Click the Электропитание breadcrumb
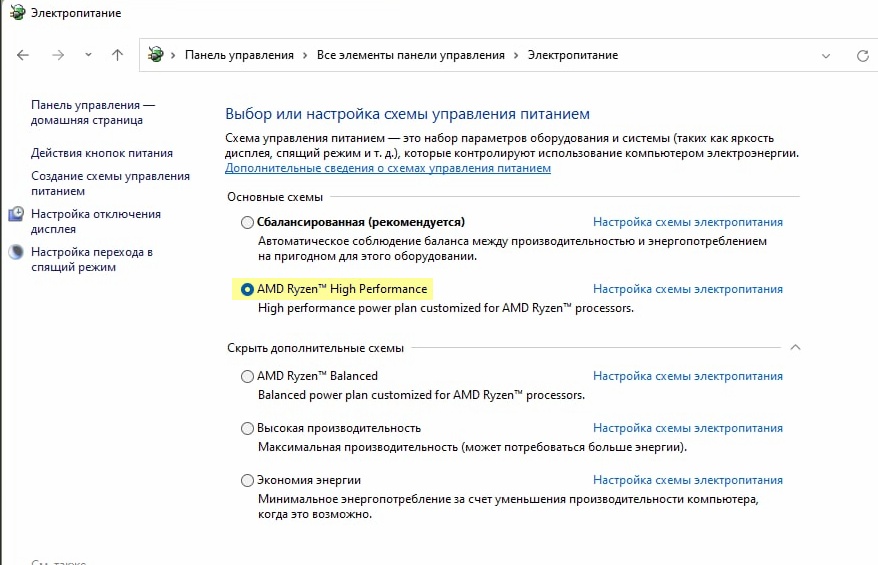The height and width of the screenshot is (565, 878). click(x=573, y=55)
